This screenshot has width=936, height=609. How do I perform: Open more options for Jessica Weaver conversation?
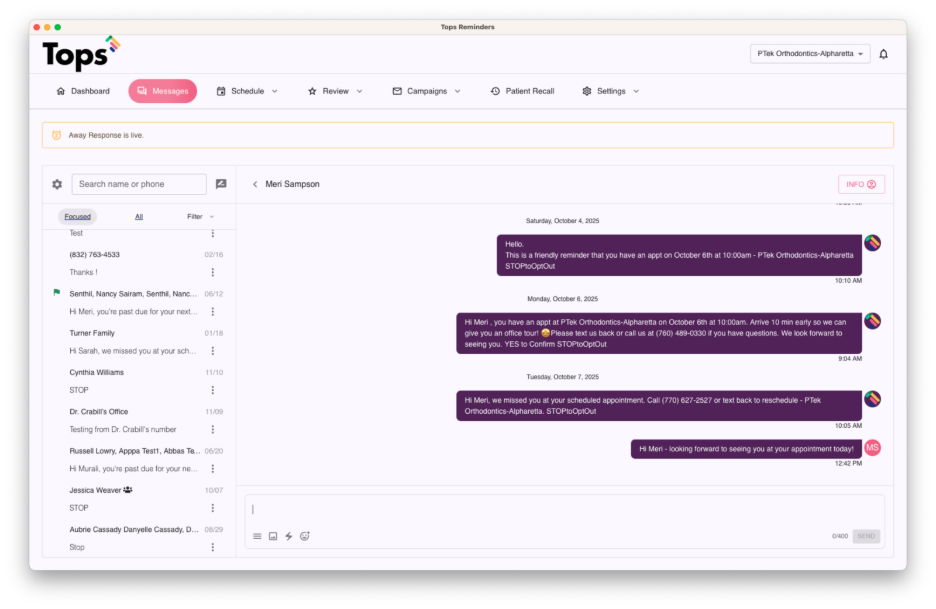point(213,508)
